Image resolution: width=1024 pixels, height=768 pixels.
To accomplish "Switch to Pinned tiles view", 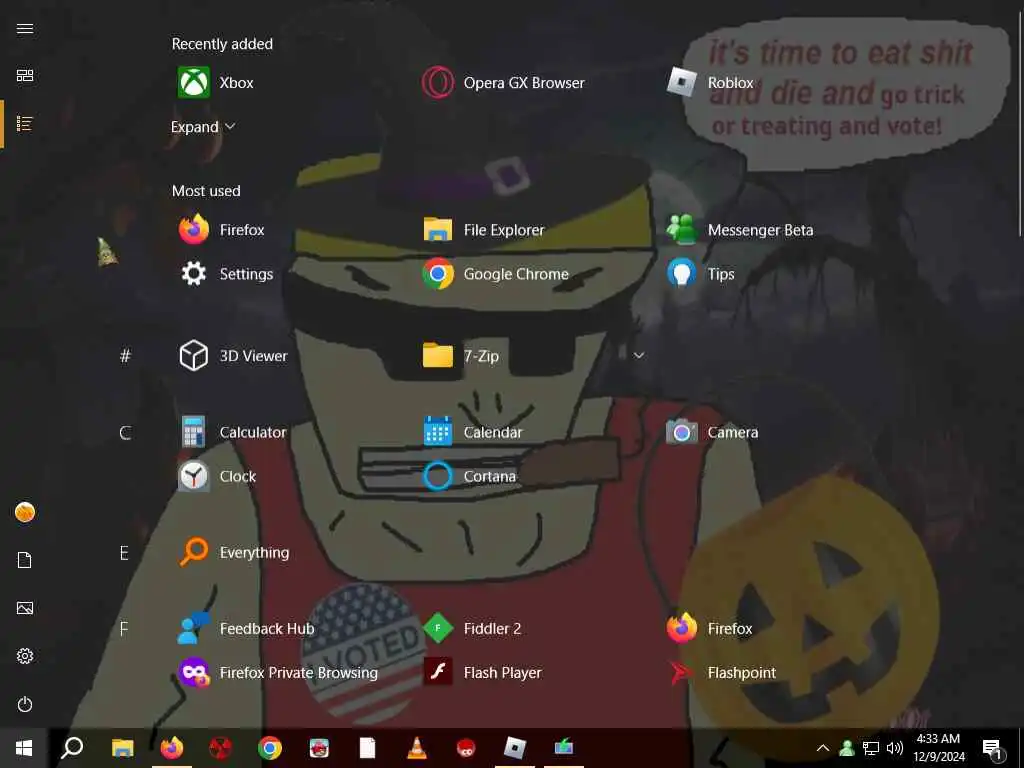I will (25, 76).
